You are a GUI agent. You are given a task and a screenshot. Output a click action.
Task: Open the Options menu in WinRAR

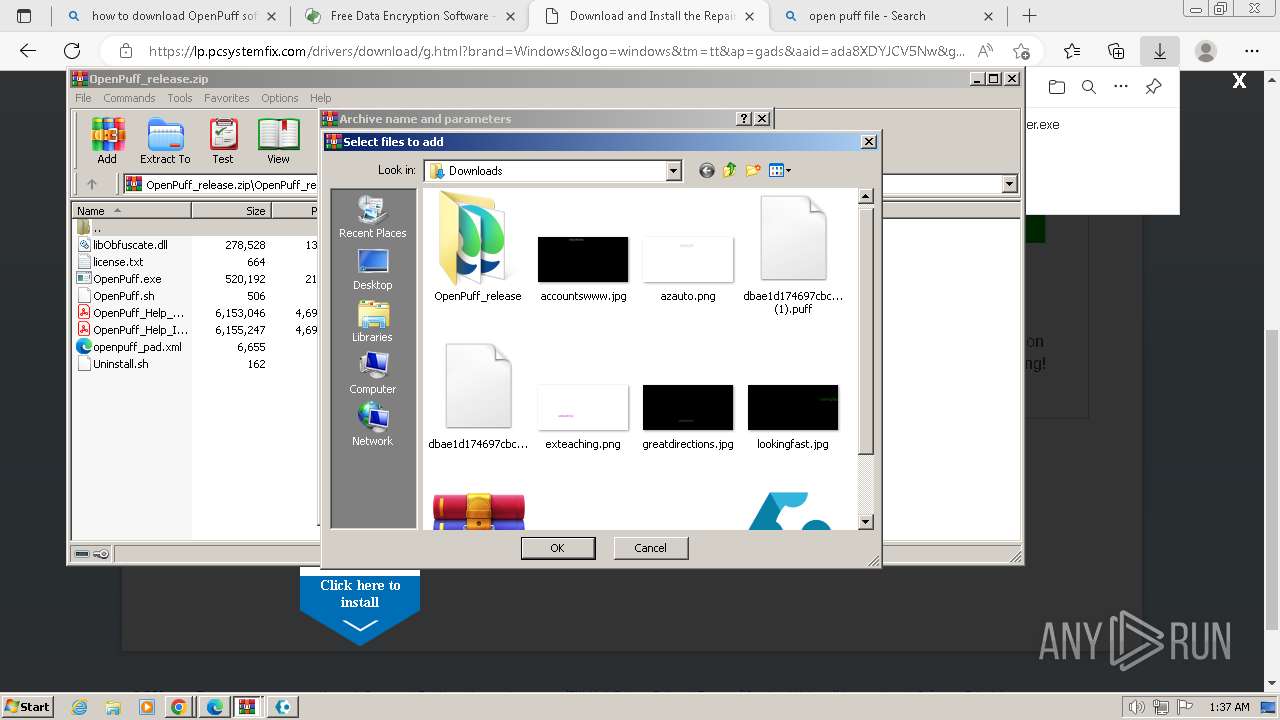[x=280, y=98]
